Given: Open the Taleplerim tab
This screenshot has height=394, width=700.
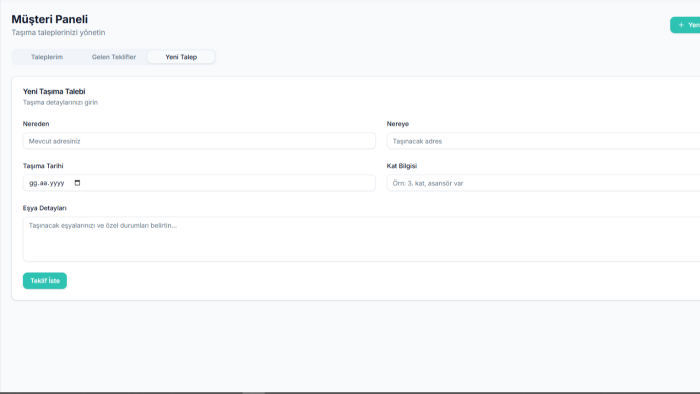Looking at the screenshot, I should pyautogui.click(x=47, y=57).
